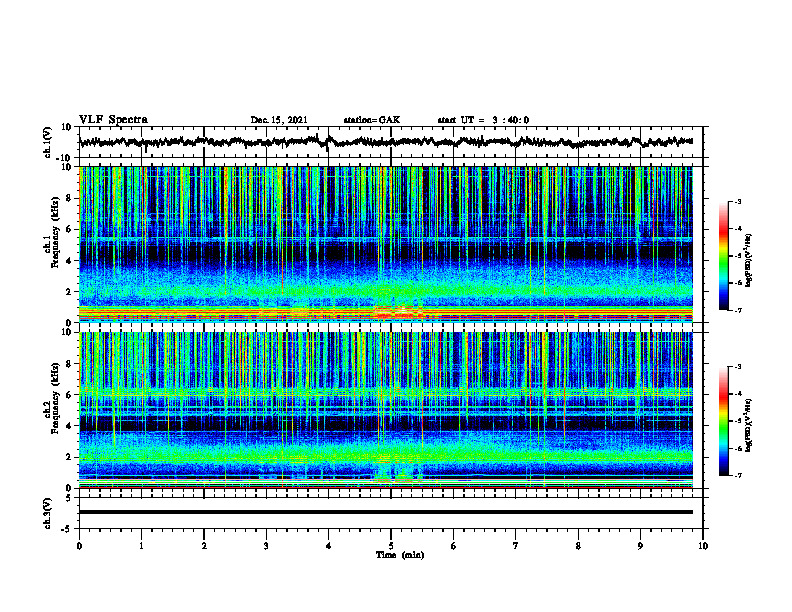
Task: Select the ch.1 "Frequency (kHz)" axis title
Action: (55, 232)
